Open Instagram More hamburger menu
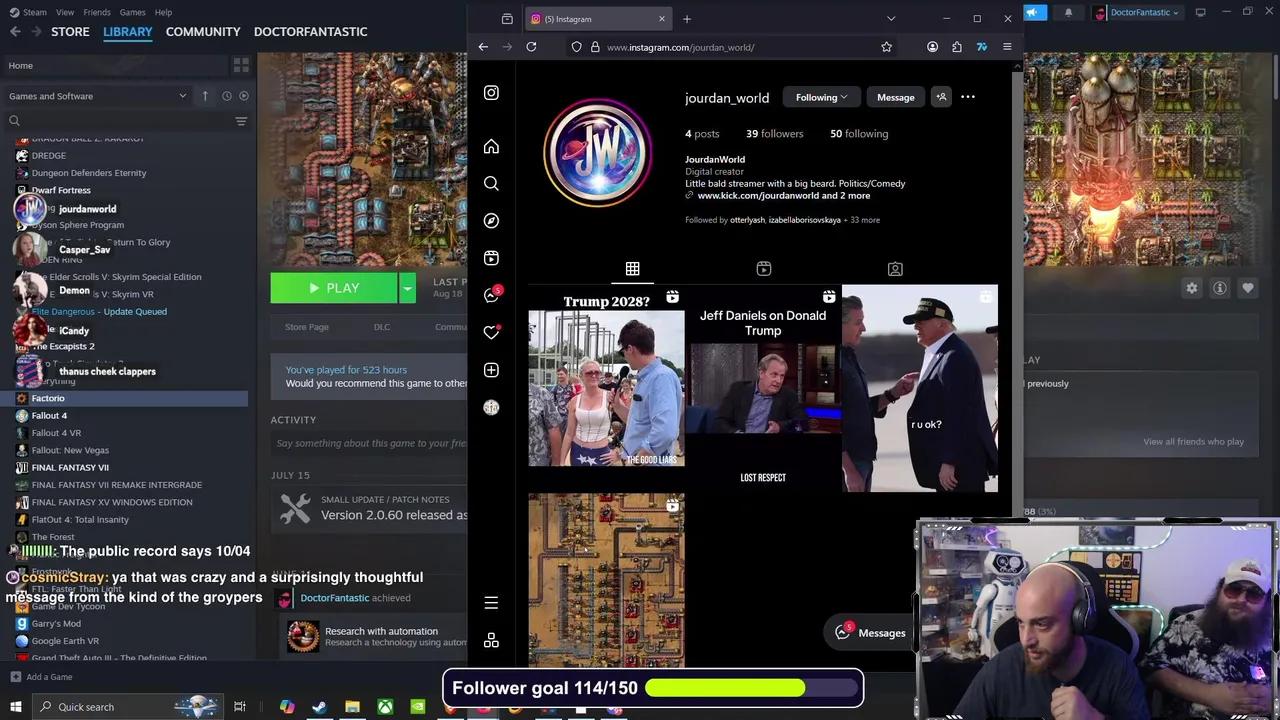 [491, 603]
